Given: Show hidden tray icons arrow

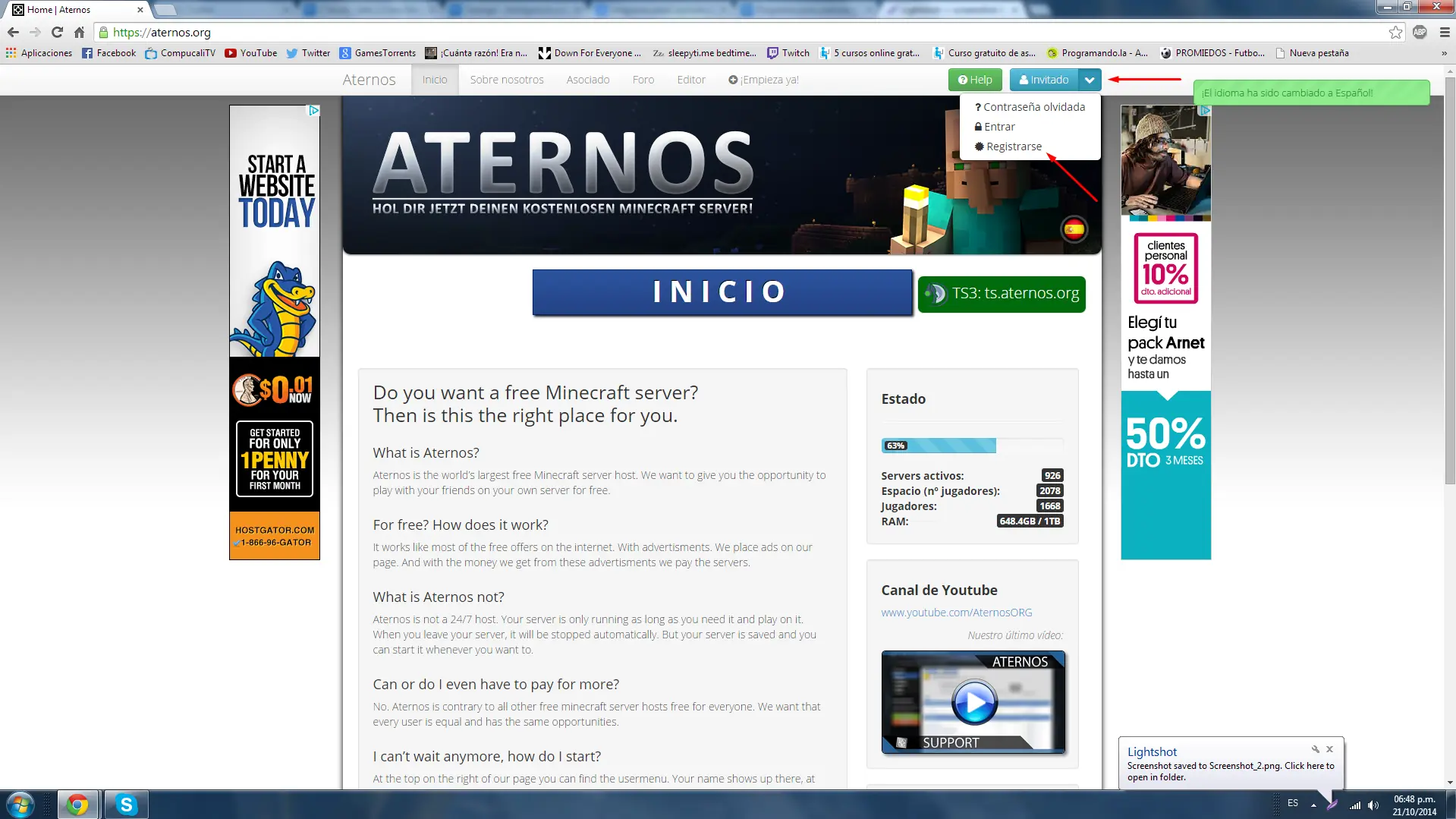Looking at the screenshot, I should point(1313,805).
